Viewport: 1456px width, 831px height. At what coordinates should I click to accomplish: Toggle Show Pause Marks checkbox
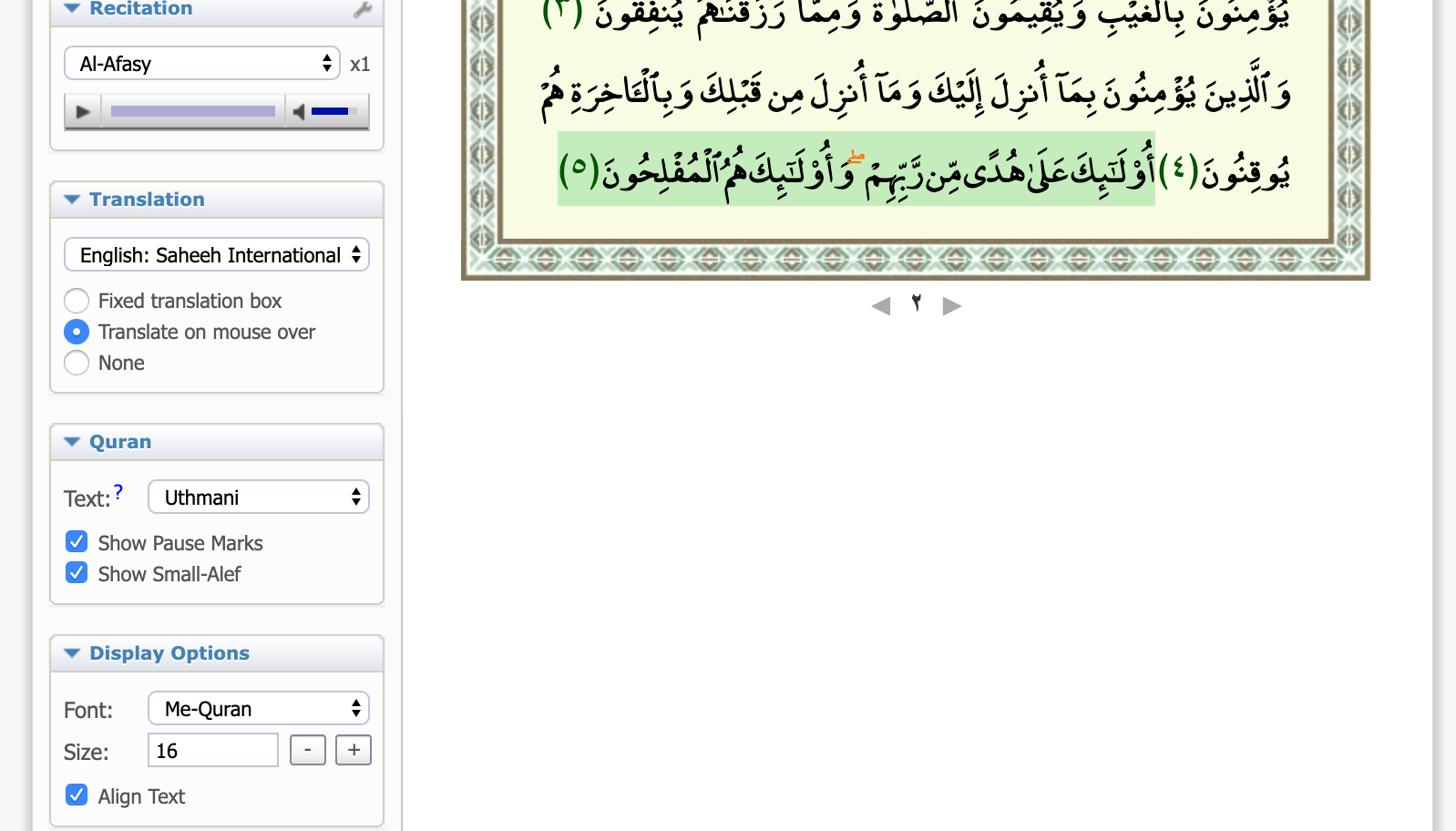pyautogui.click(x=77, y=542)
